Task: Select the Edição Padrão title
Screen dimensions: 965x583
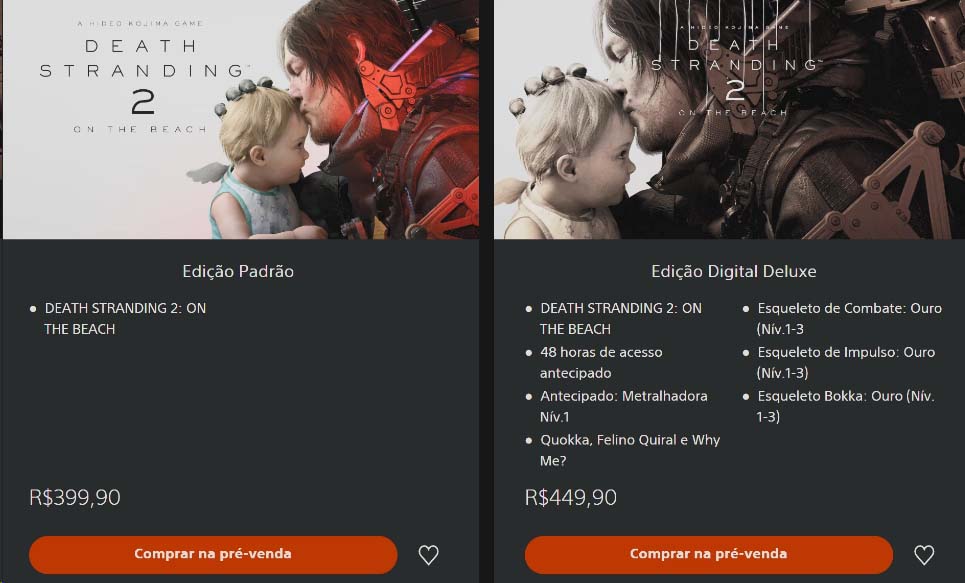Action: (238, 271)
